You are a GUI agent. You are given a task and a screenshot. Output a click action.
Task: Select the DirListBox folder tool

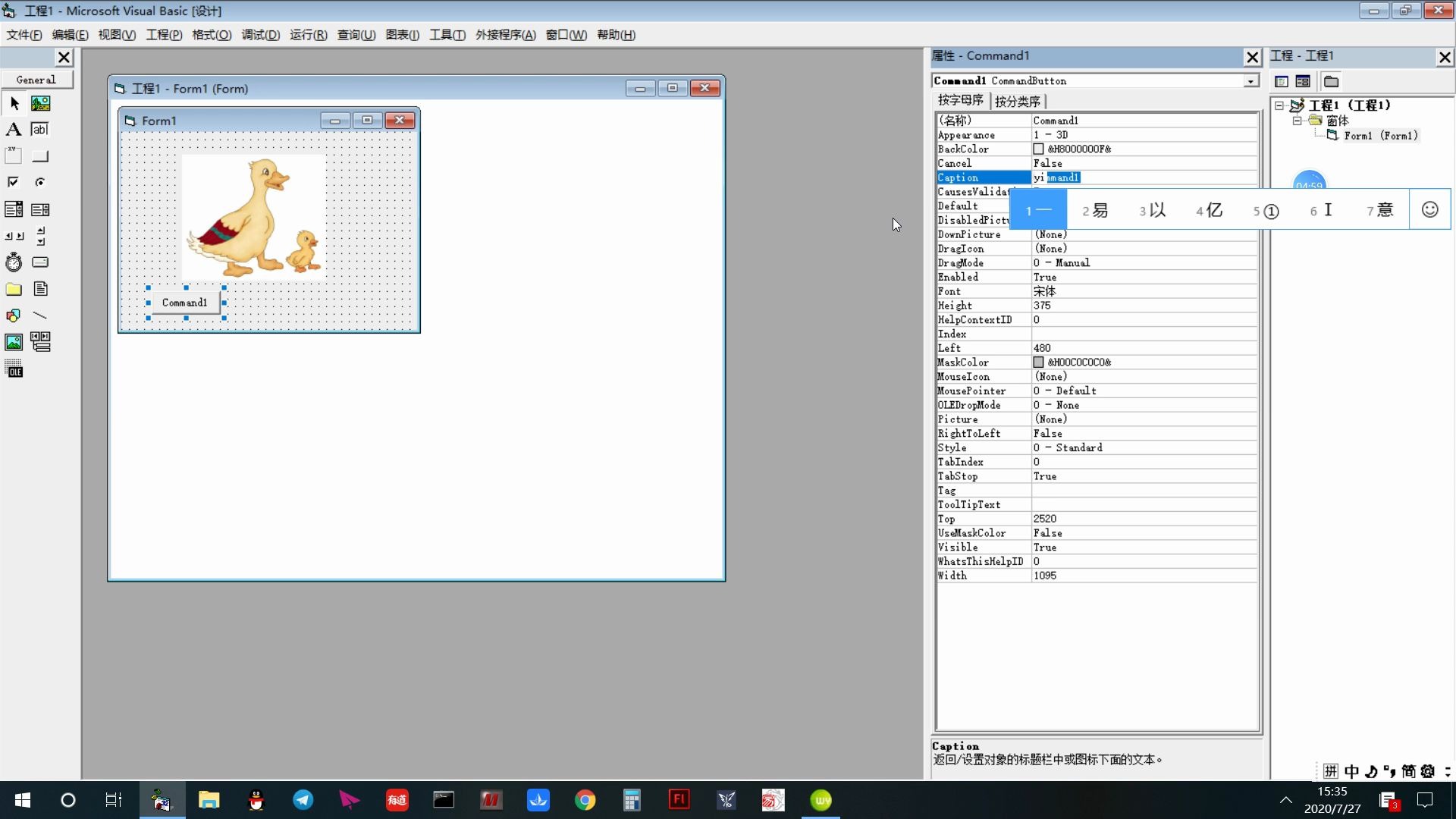click(14, 289)
